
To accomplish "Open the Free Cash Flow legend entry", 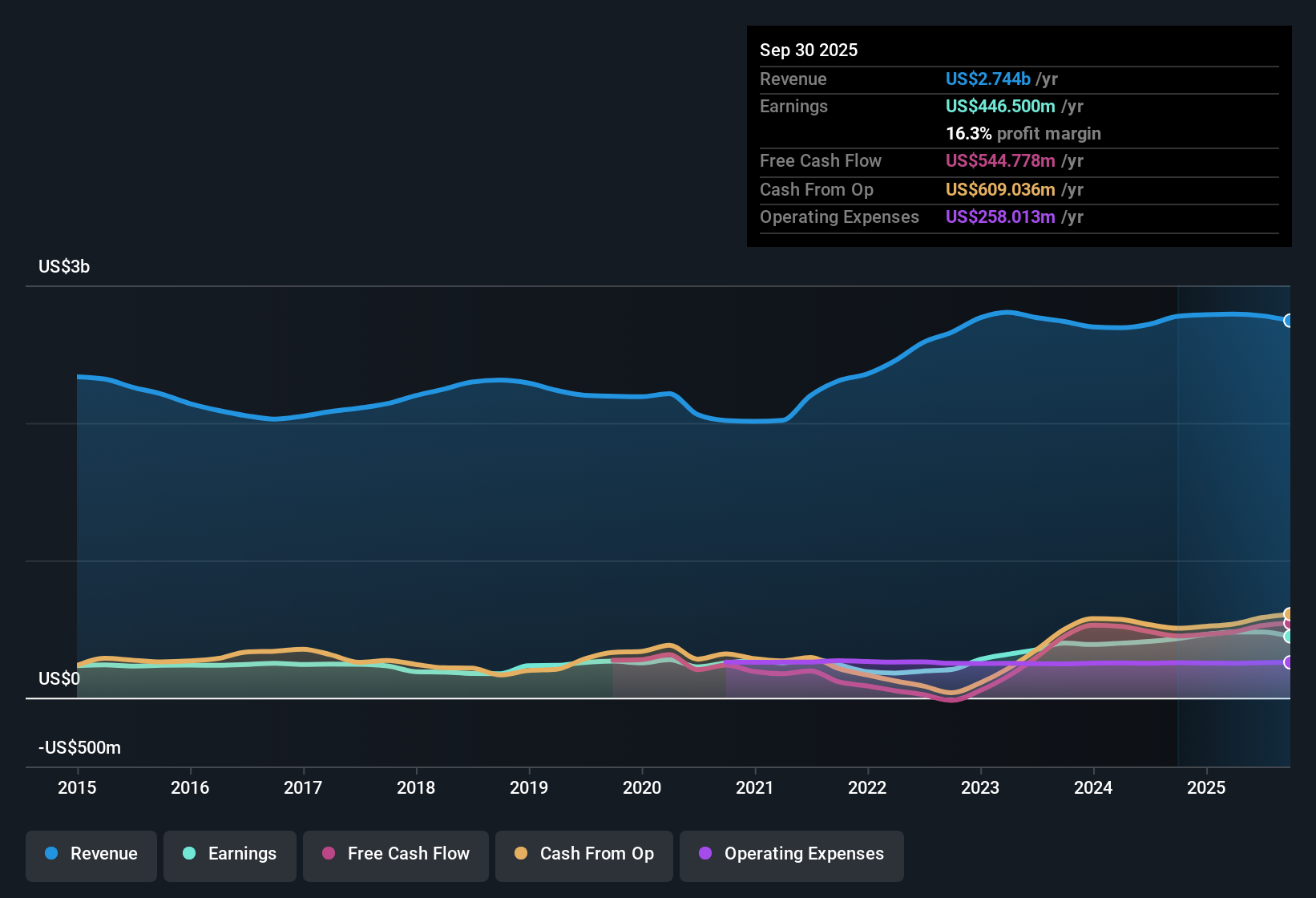I will [x=395, y=855].
